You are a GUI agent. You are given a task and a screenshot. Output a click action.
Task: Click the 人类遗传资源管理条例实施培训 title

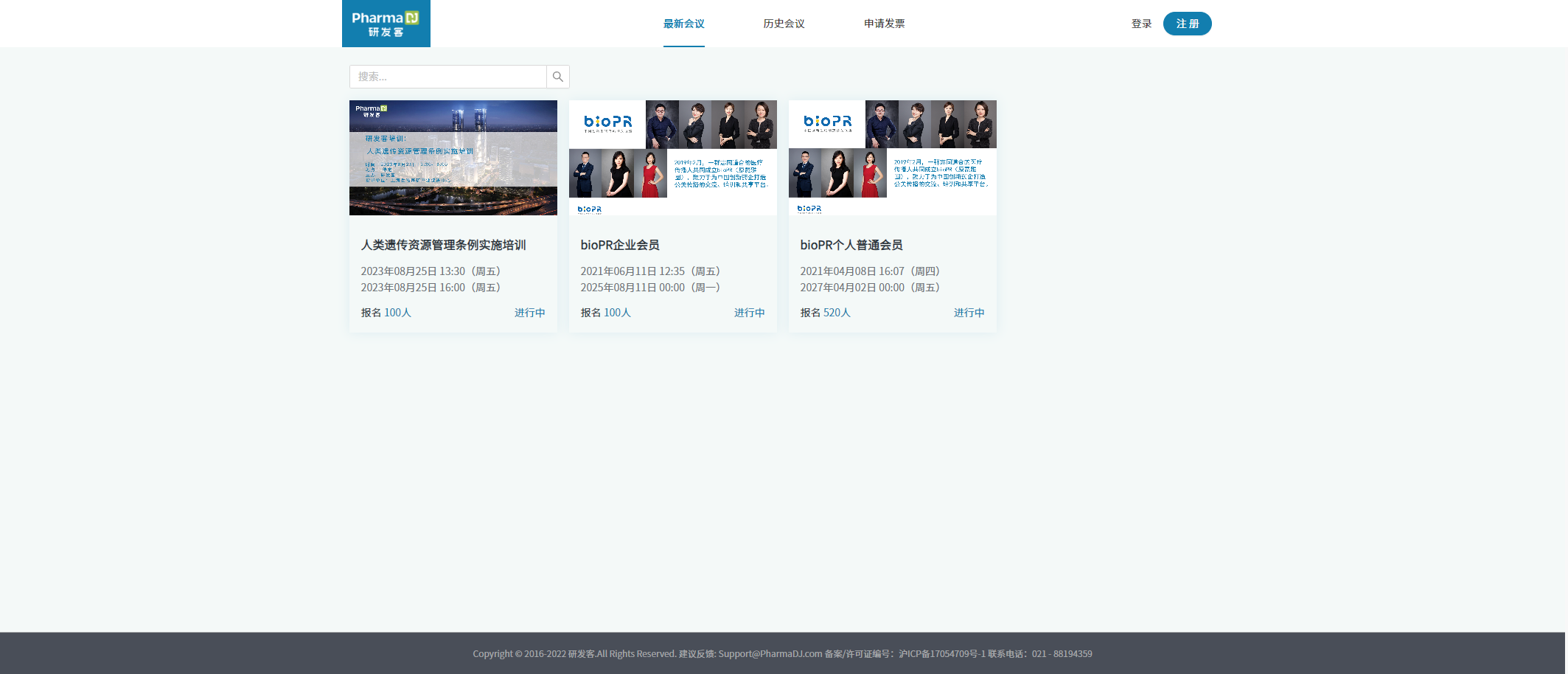click(443, 245)
